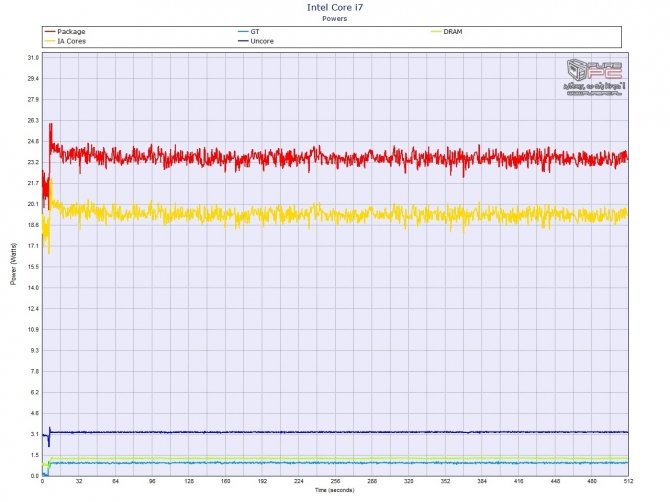Click the 31.0 value on the Y axis
This screenshot has height=502, width=670.
click(x=33, y=58)
